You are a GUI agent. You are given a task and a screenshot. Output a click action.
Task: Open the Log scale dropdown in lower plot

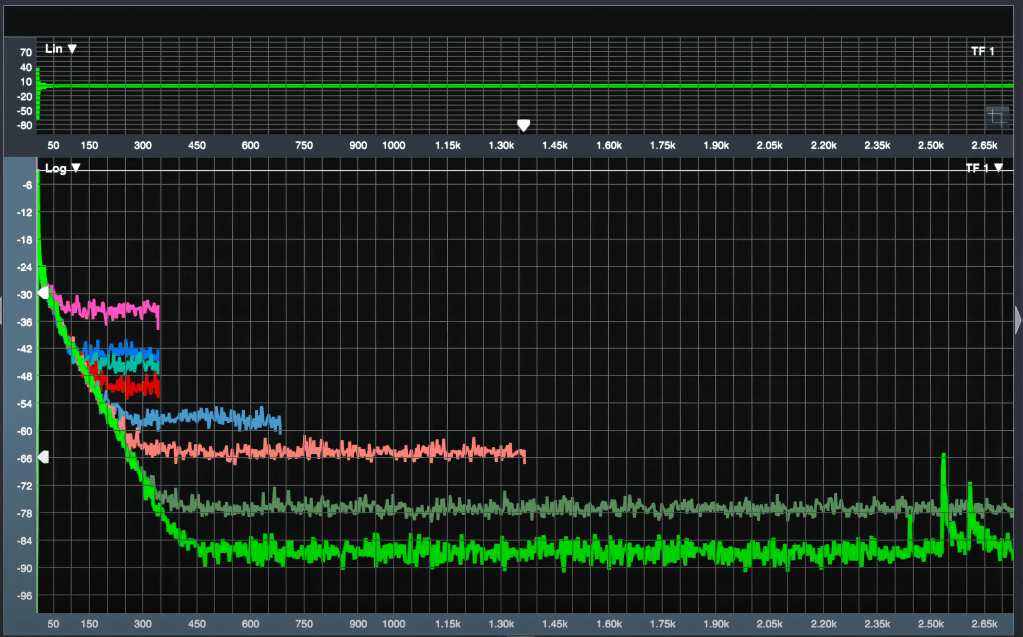[62, 169]
